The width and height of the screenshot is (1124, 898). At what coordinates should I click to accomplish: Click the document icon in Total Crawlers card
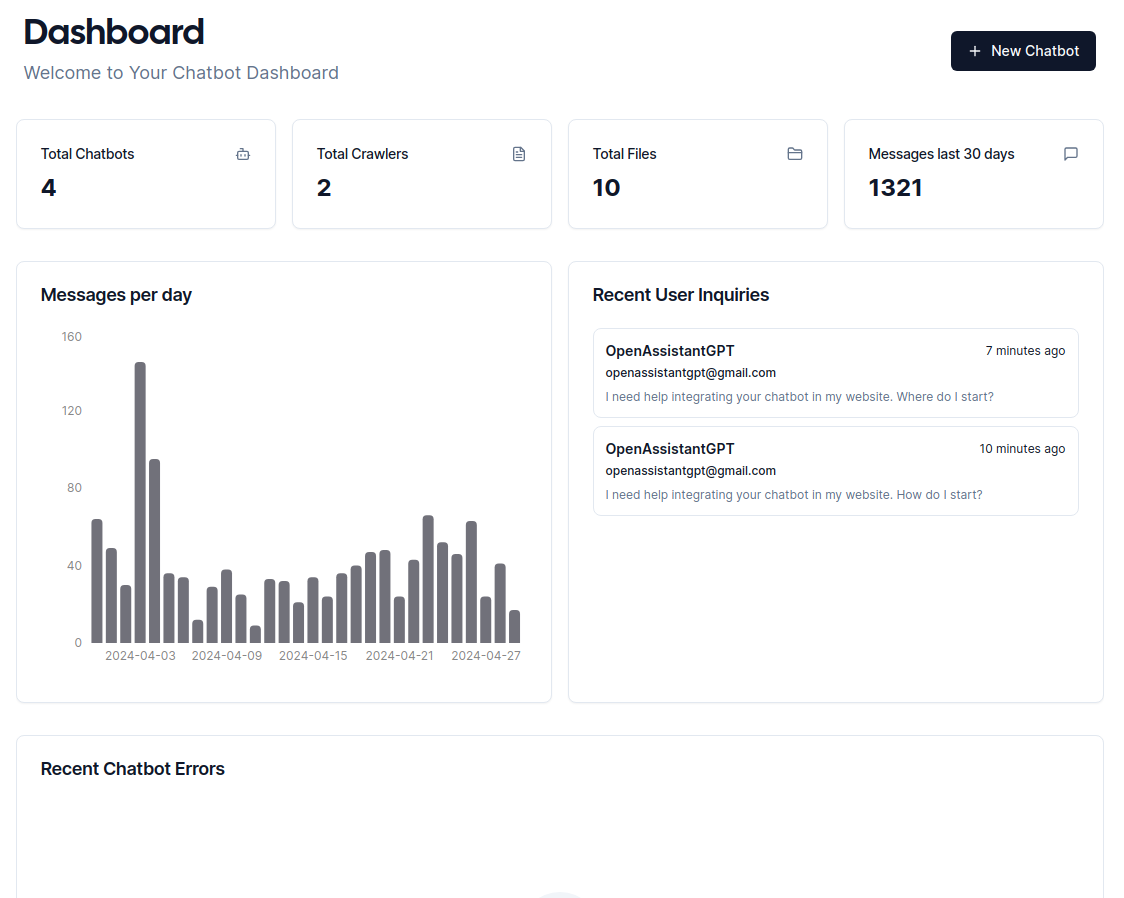click(x=519, y=154)
